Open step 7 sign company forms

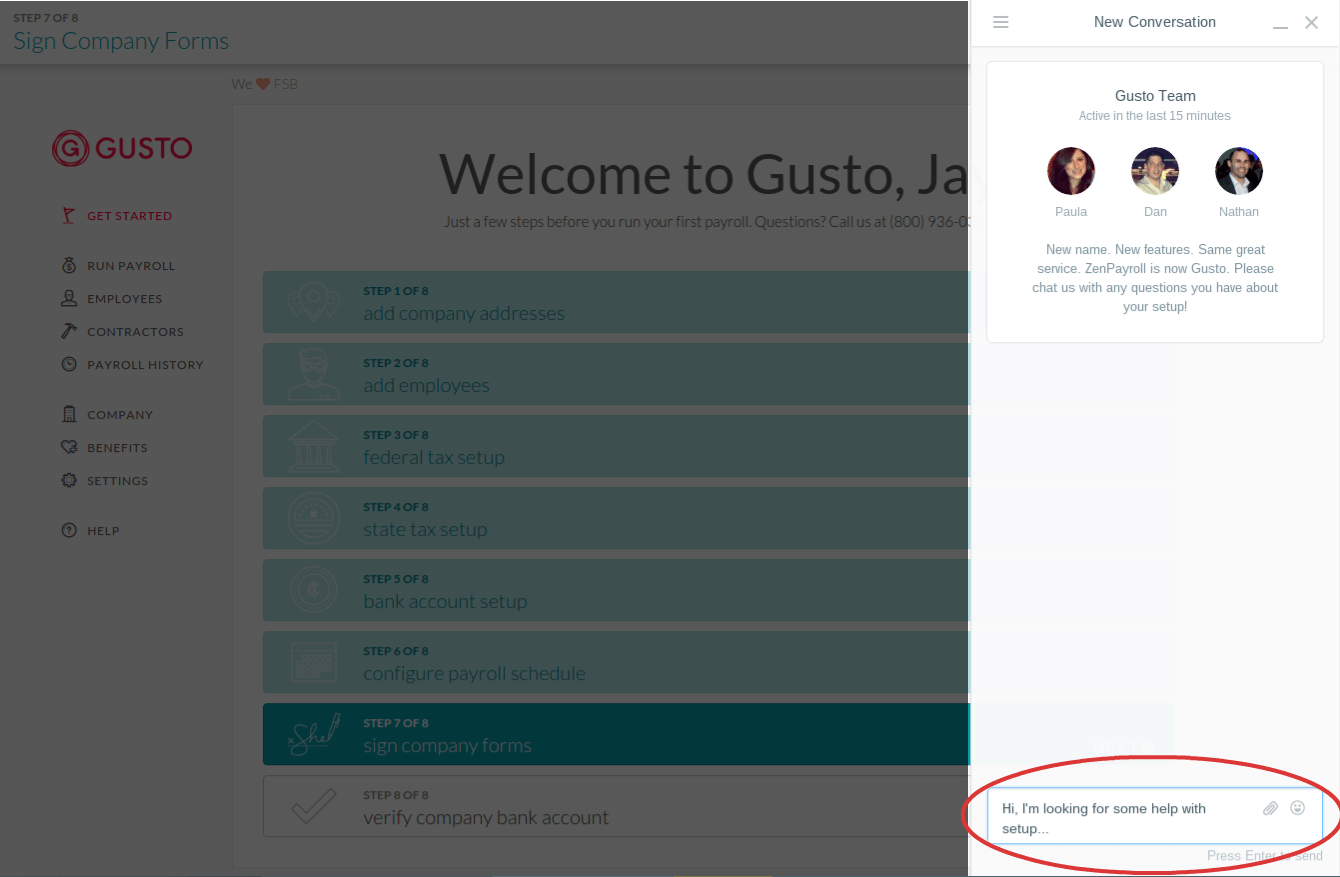(616, 734)
